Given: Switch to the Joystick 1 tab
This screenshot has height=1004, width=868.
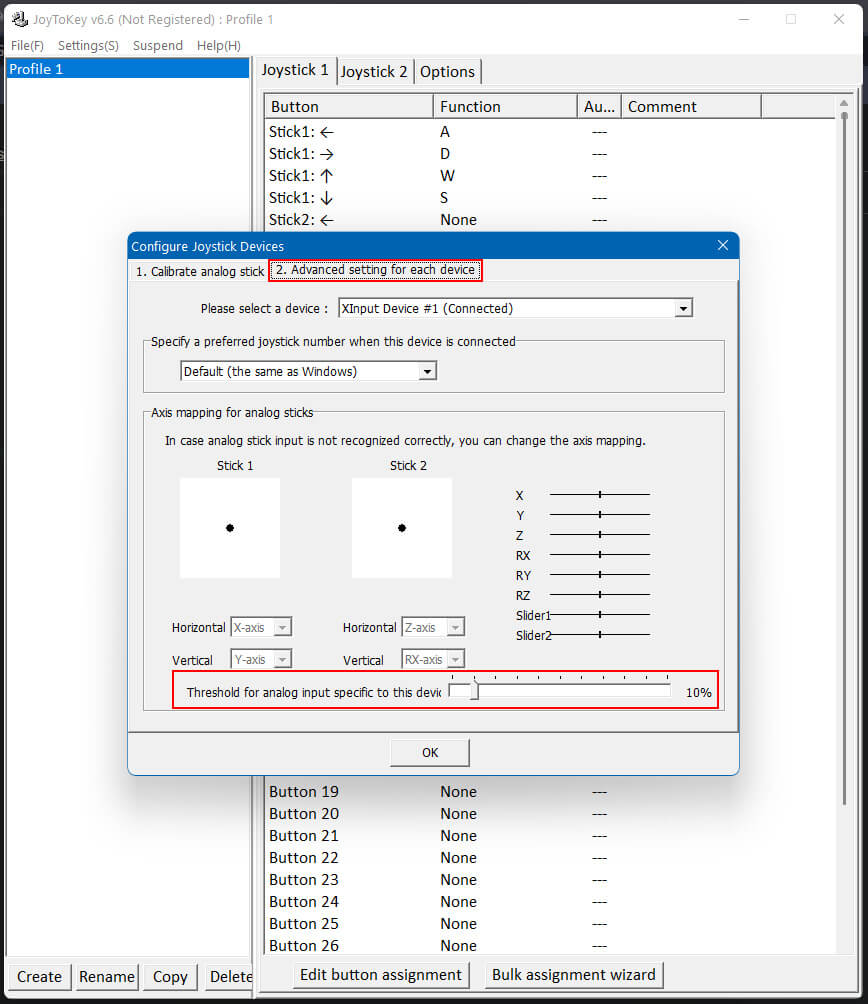Looking at the screenshot, I should coord(295,70).
